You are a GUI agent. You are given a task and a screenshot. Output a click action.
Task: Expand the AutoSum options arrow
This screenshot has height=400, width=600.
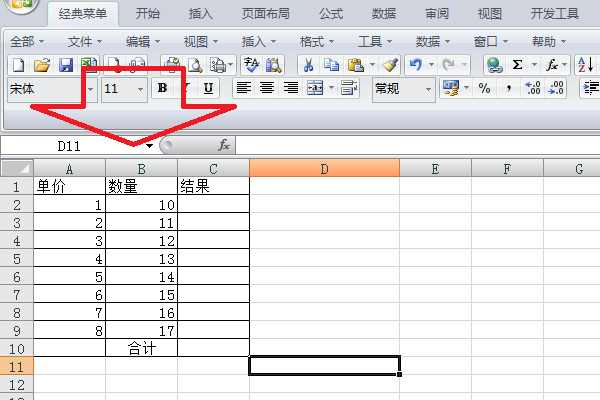[x=534, y=65]
